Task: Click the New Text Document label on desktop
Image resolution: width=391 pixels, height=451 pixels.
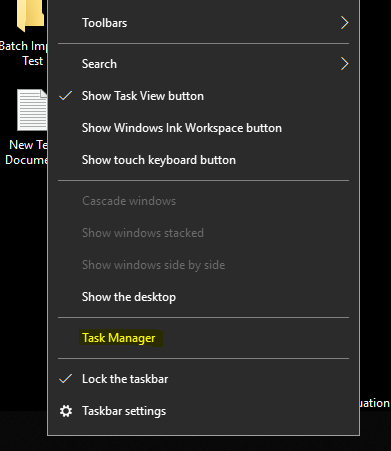Action: 26,152
